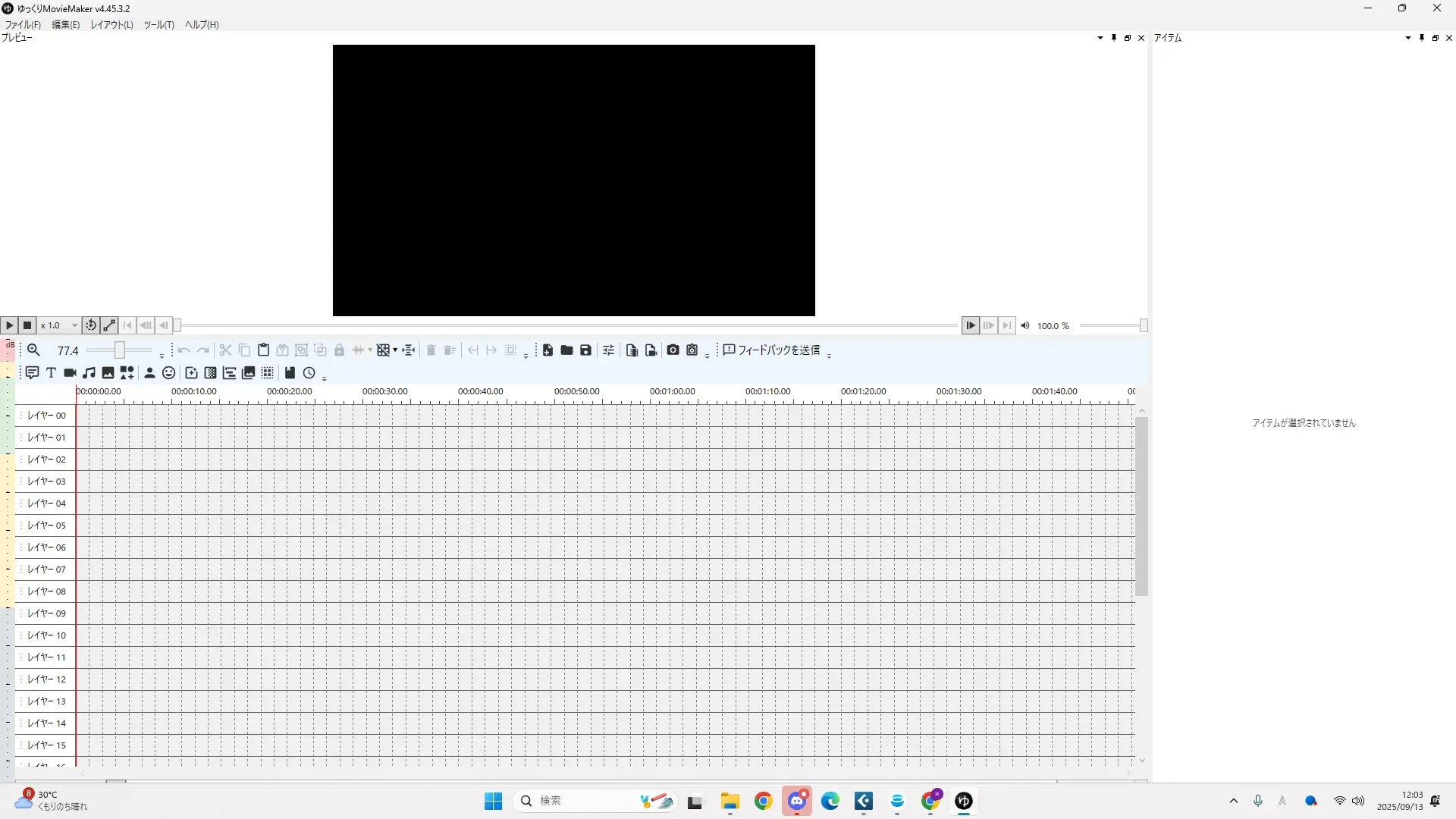Click the timeline zoom slider handle
The width and height of the screenshot is (1456, 819).
pos(119,350)
